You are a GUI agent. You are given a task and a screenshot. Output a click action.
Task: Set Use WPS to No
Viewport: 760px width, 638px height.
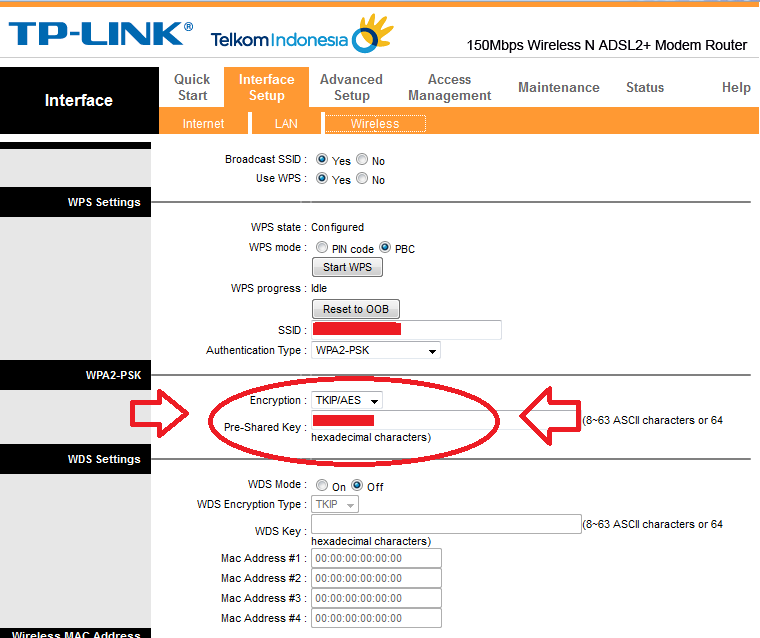[x=362, y=178]
